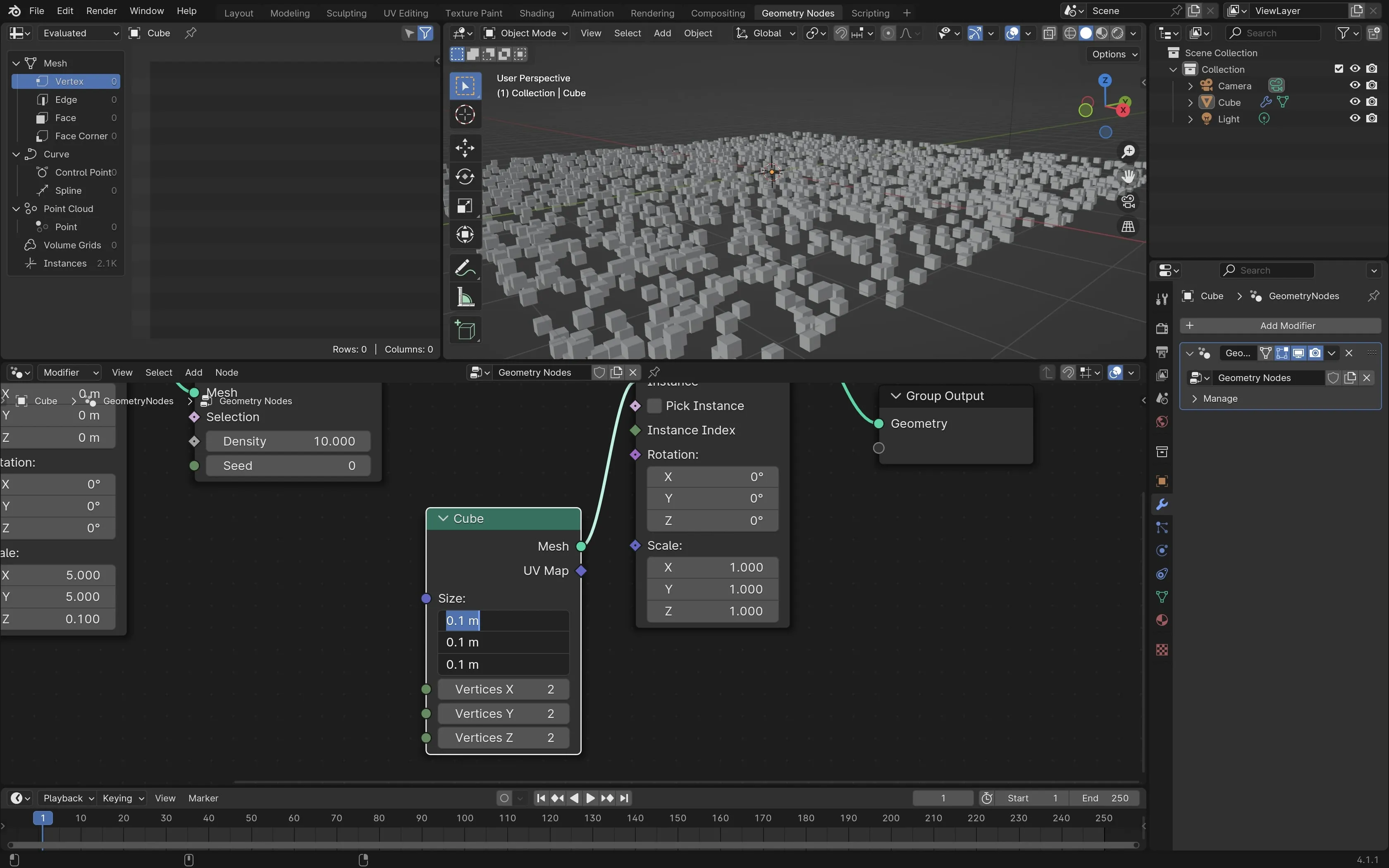
Task: Choose the Annotate pencil tool
Action: tap(464, 267)
